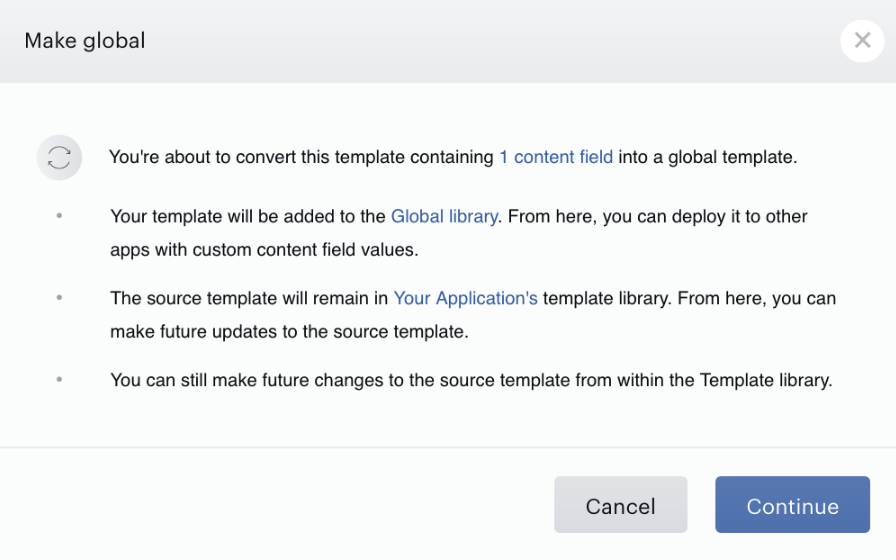Confirm with the Continue button
896x560 pixels.
point(793,505)
